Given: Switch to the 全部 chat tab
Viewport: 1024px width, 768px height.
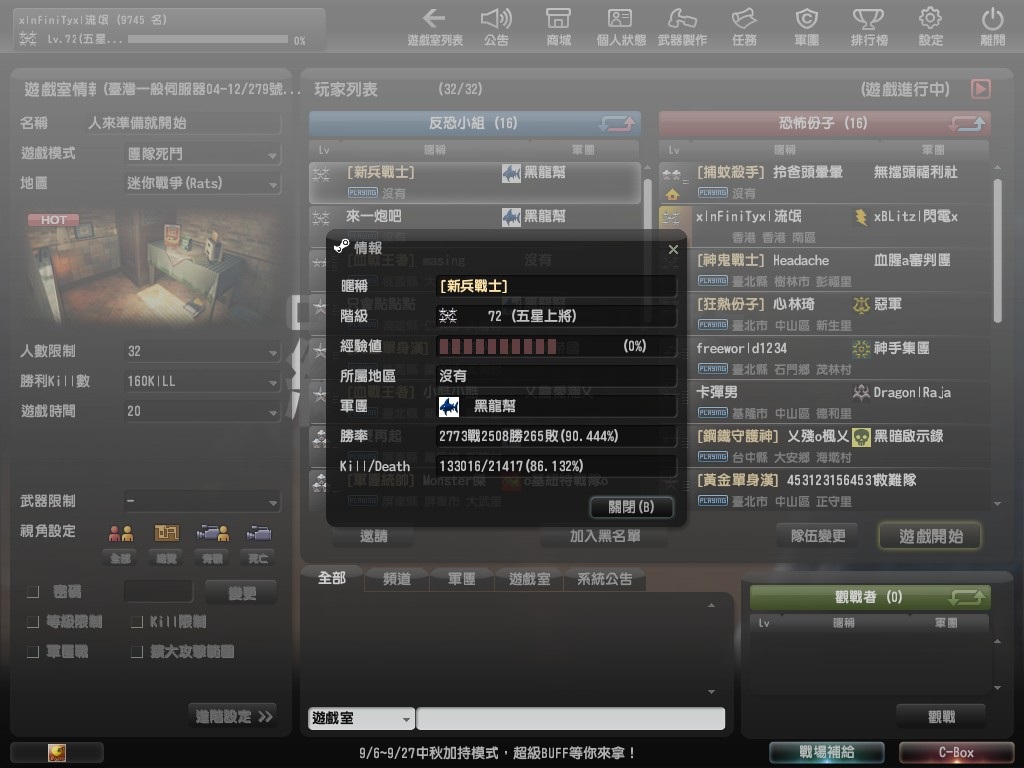Looking at the screenshot, I should pos(332,578).
